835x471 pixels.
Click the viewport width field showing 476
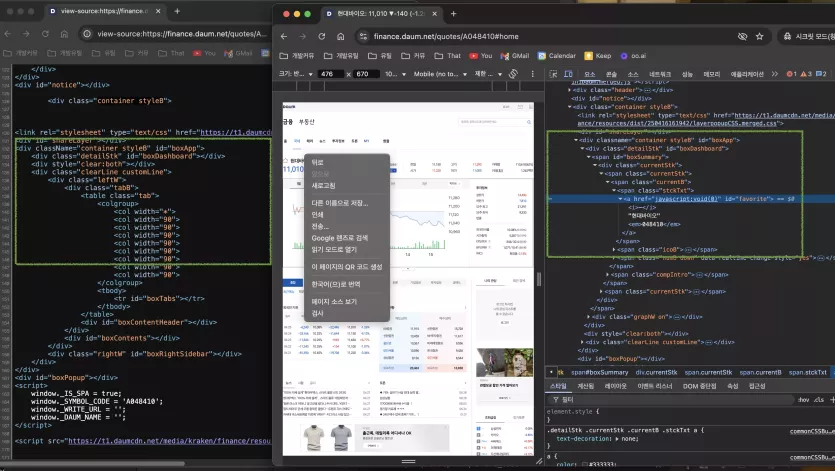point(331,74)
